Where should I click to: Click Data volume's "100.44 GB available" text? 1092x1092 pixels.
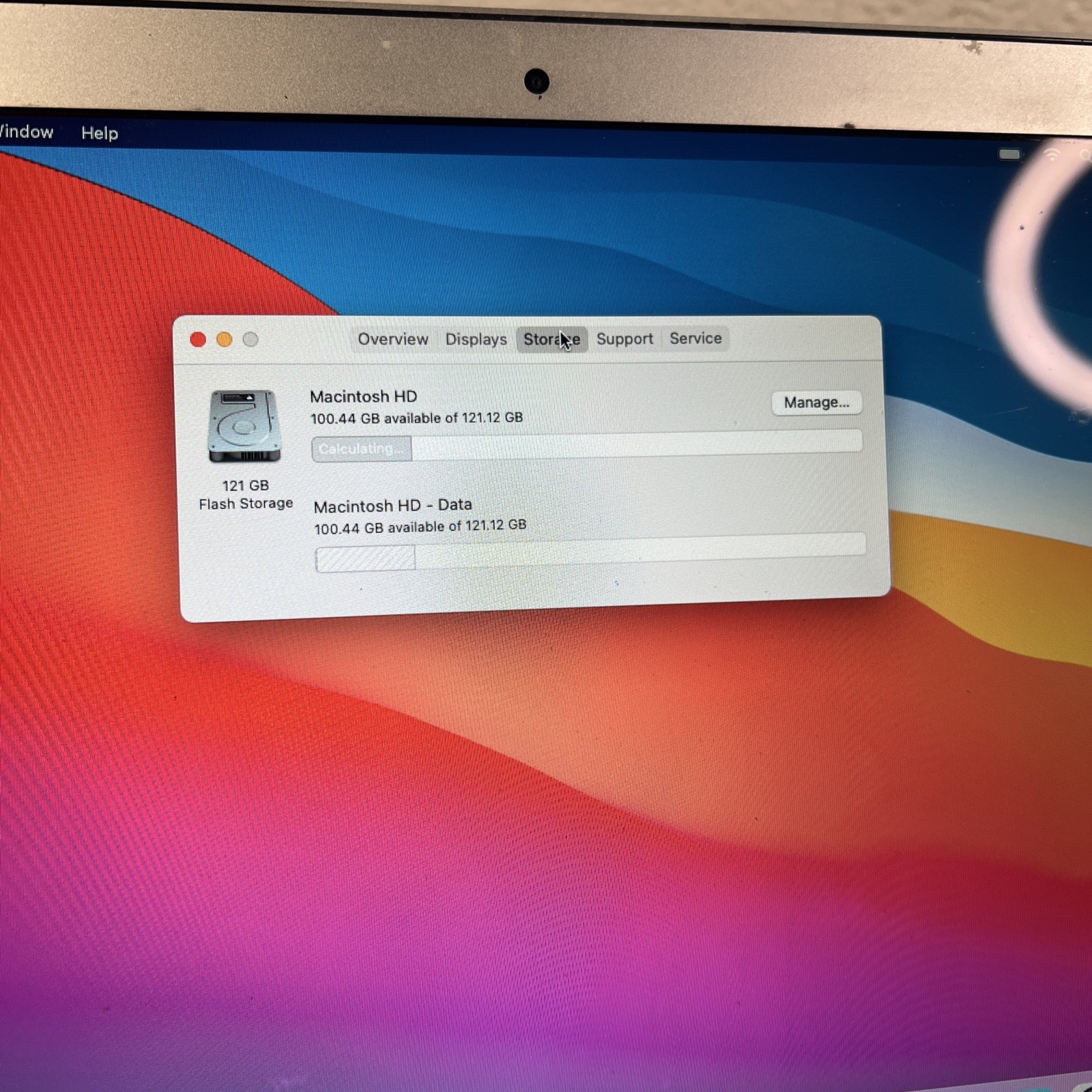coord(420,526)
